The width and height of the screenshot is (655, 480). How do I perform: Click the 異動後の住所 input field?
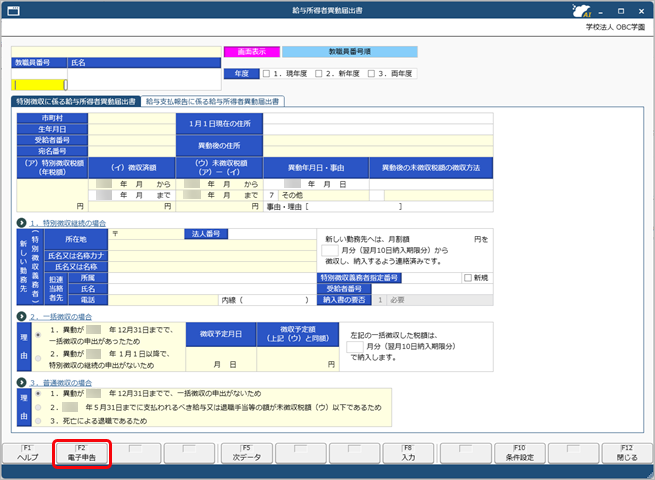378,145
